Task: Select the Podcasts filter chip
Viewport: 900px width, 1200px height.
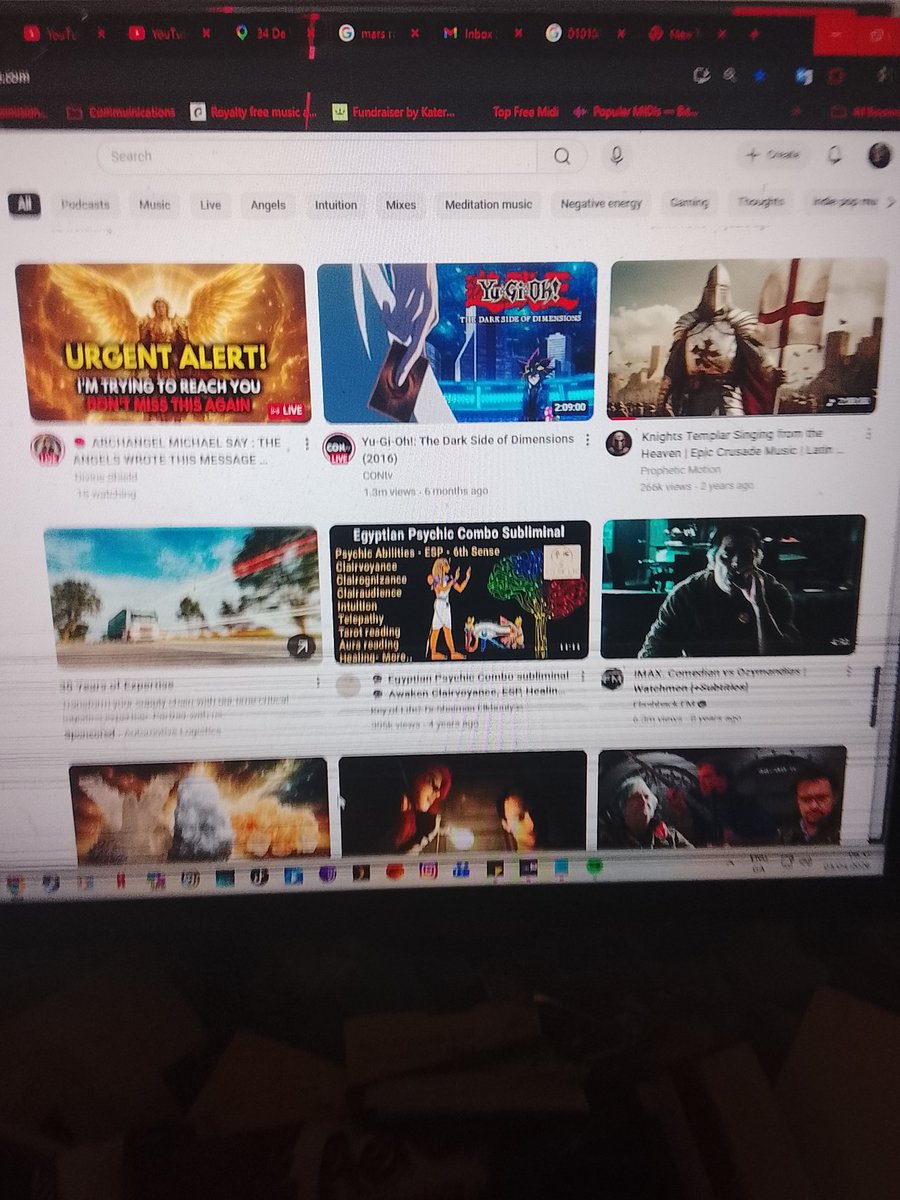Action: [x=85, y=204]
